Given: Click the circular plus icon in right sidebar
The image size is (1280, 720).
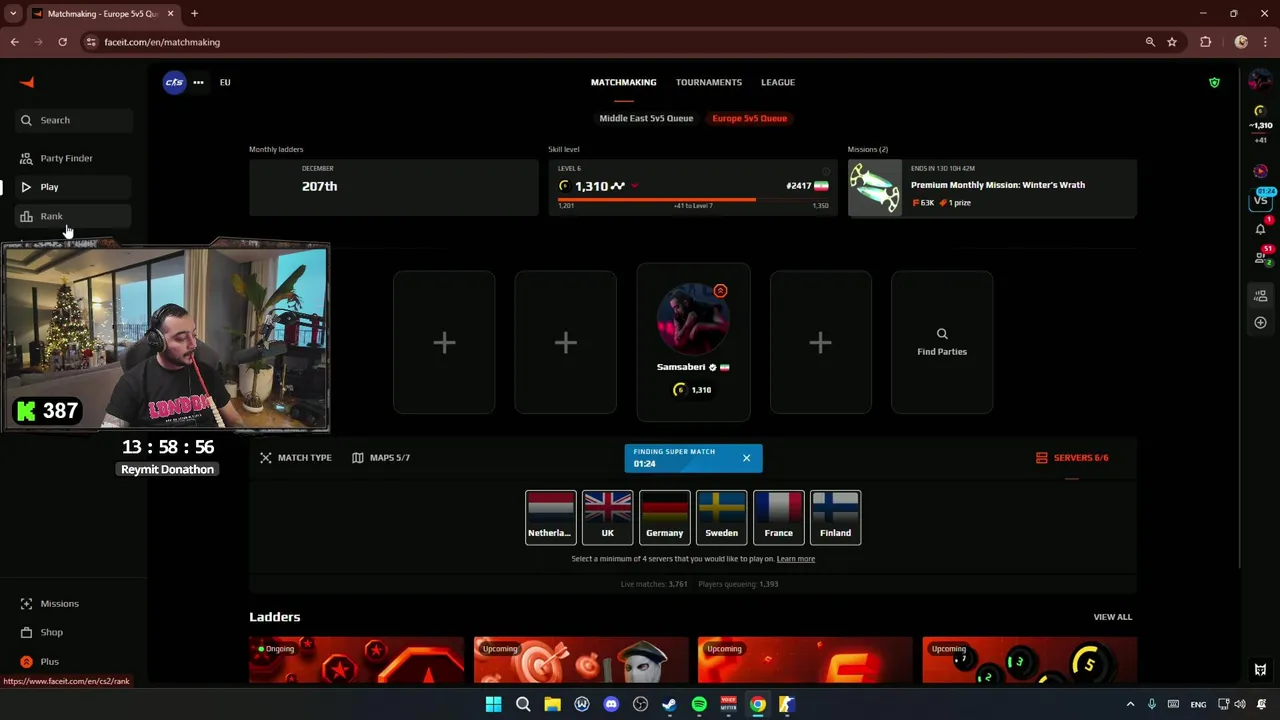Looking at the screenshot, I should [x=1260, y=322].
